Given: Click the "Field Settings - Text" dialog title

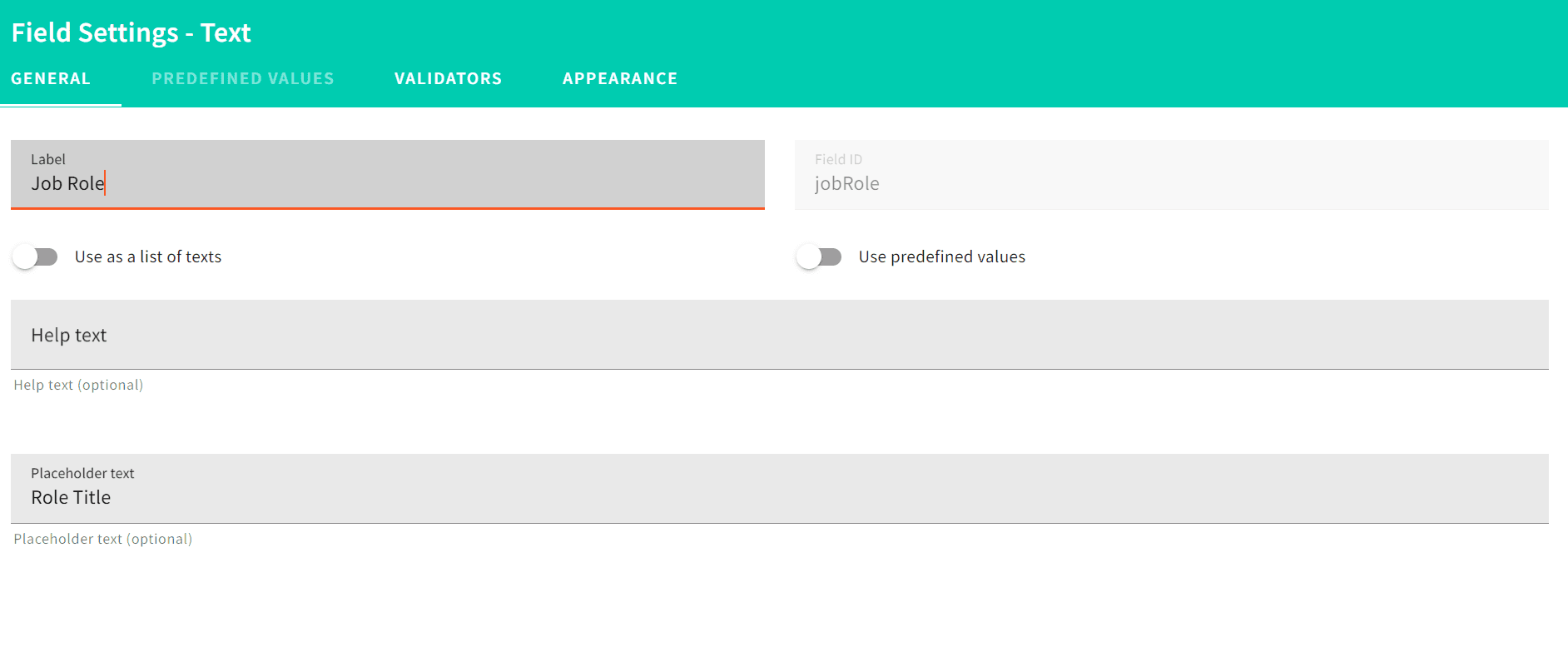Looking at the screenshot, I should click(x=131, y=32).
